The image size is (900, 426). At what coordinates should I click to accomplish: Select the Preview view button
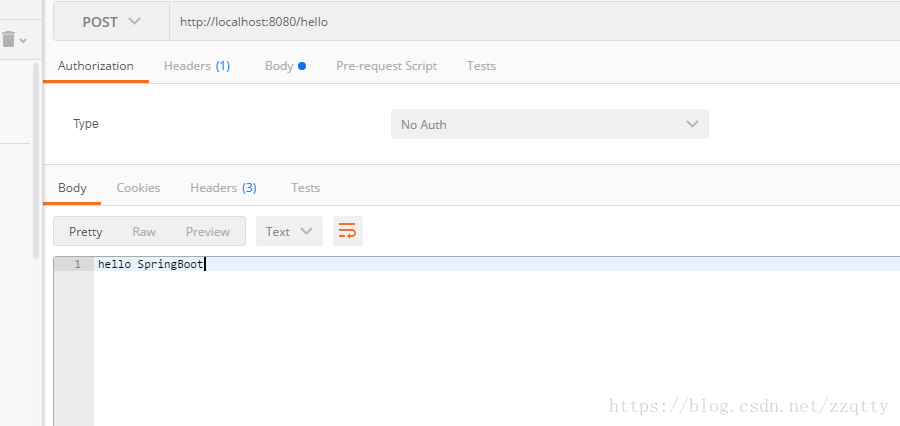(x=208, y=231)
